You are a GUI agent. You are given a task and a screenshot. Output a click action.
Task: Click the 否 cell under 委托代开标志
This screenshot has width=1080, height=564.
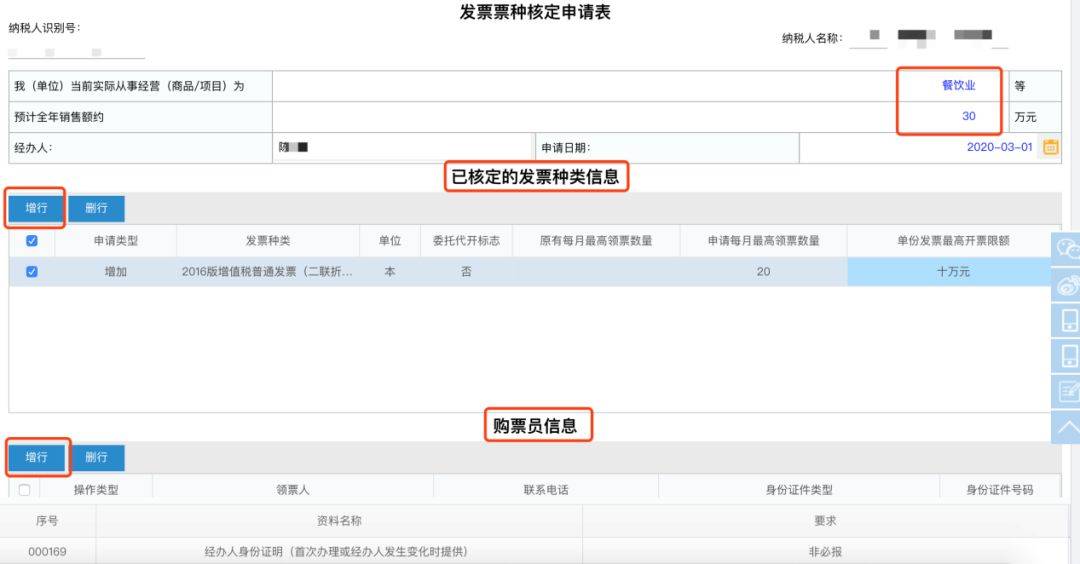[466, 272]
